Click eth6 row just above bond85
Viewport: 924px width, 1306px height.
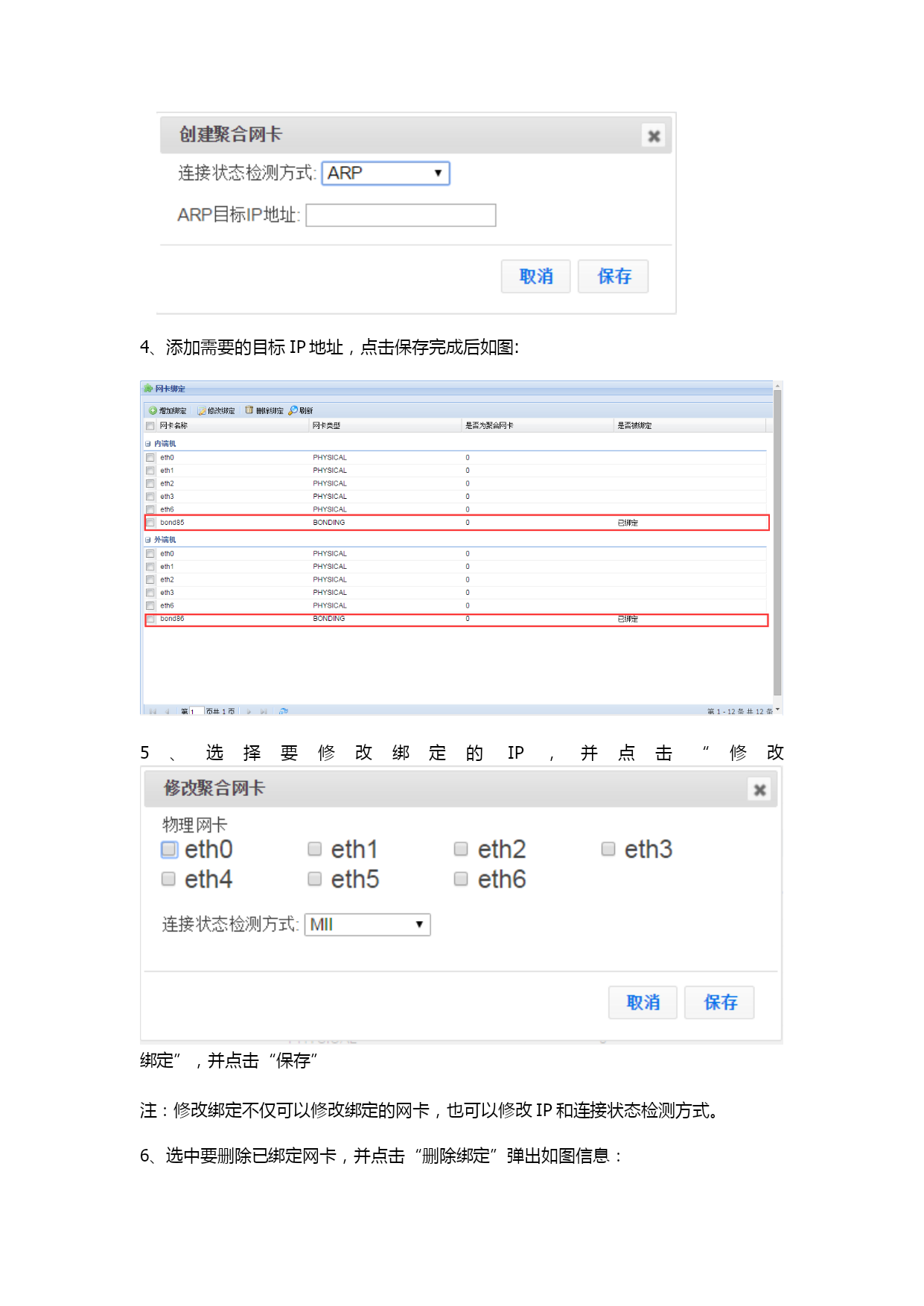[456, 510]
